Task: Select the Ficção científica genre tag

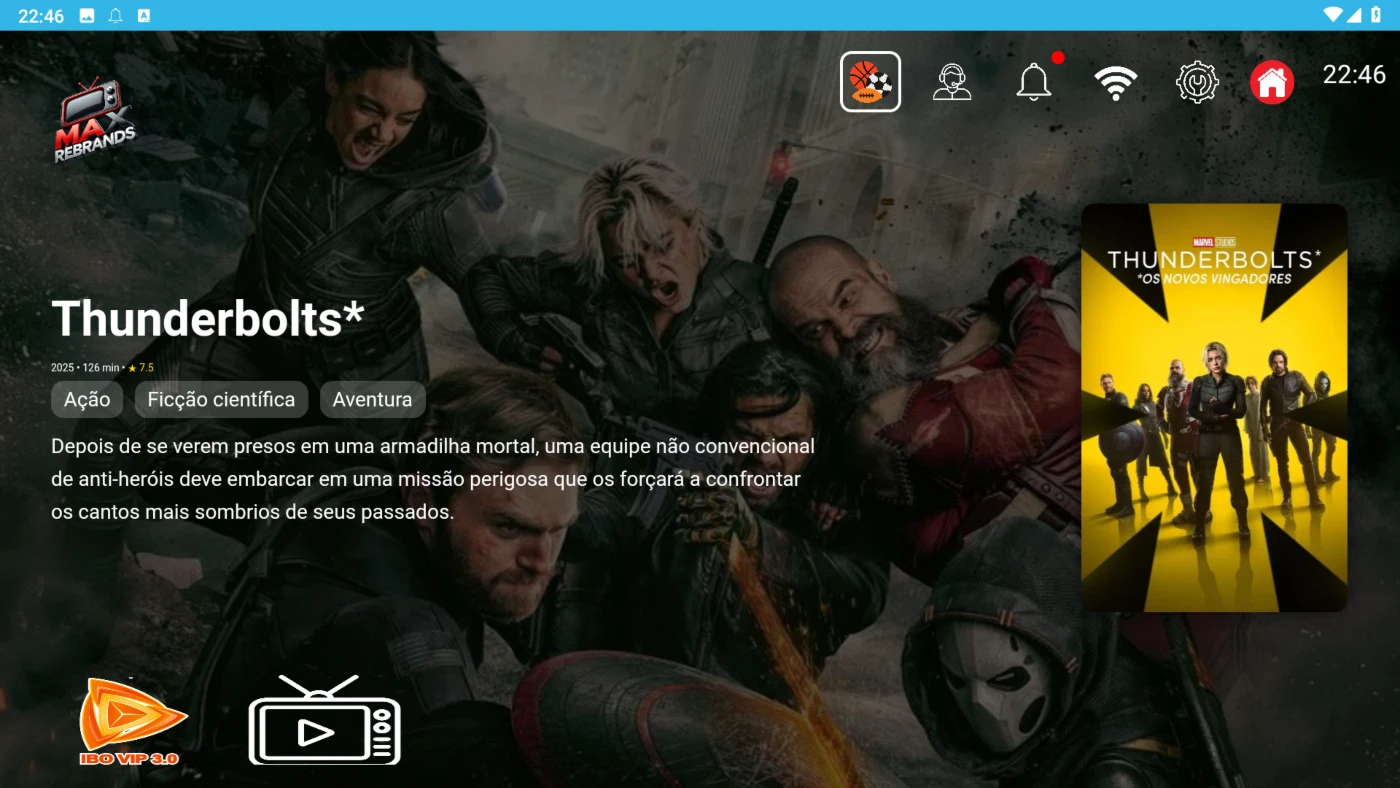Action: [x=221, y=400]
